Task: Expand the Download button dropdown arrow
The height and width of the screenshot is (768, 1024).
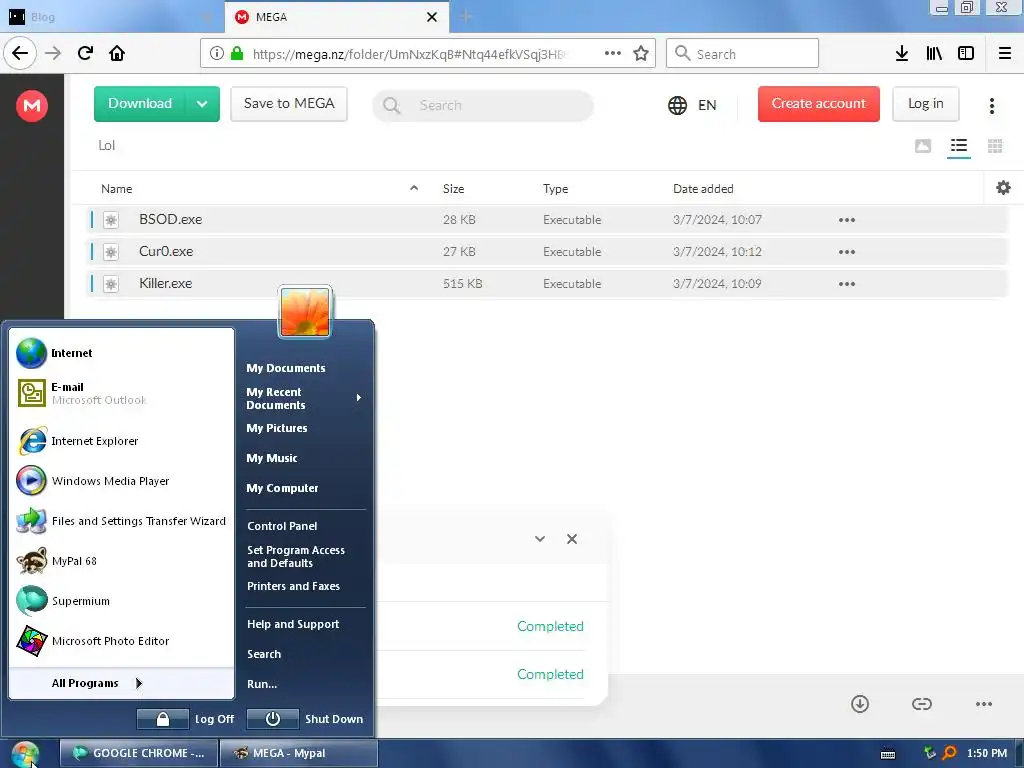Action: [202, 104]
